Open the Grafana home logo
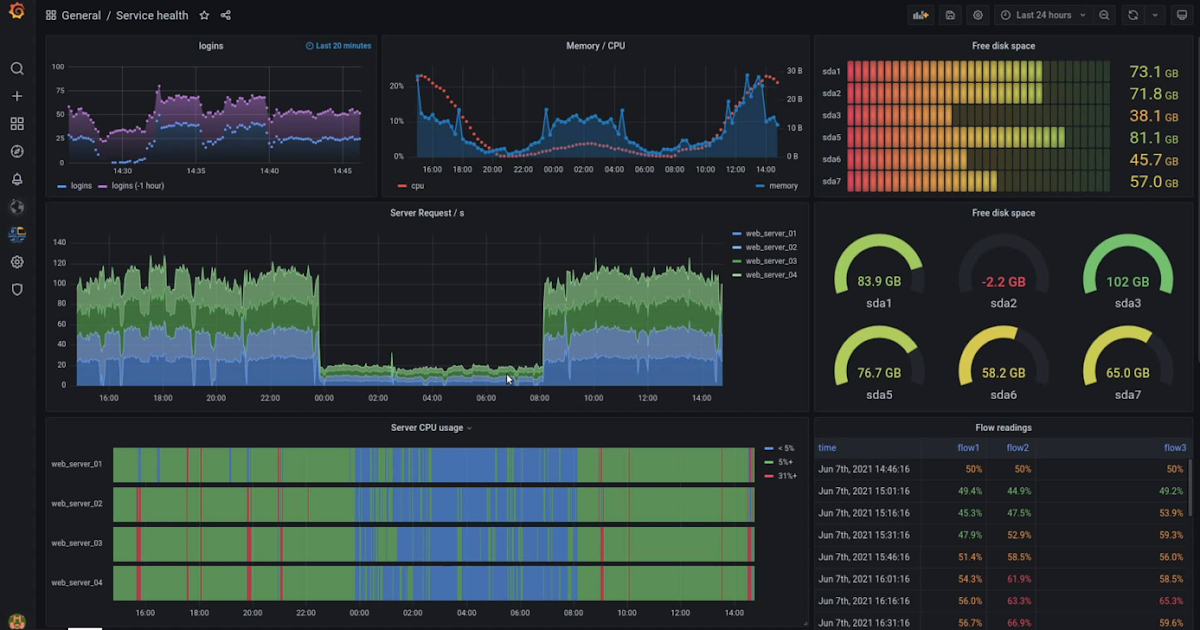 [x=16, y=12]
